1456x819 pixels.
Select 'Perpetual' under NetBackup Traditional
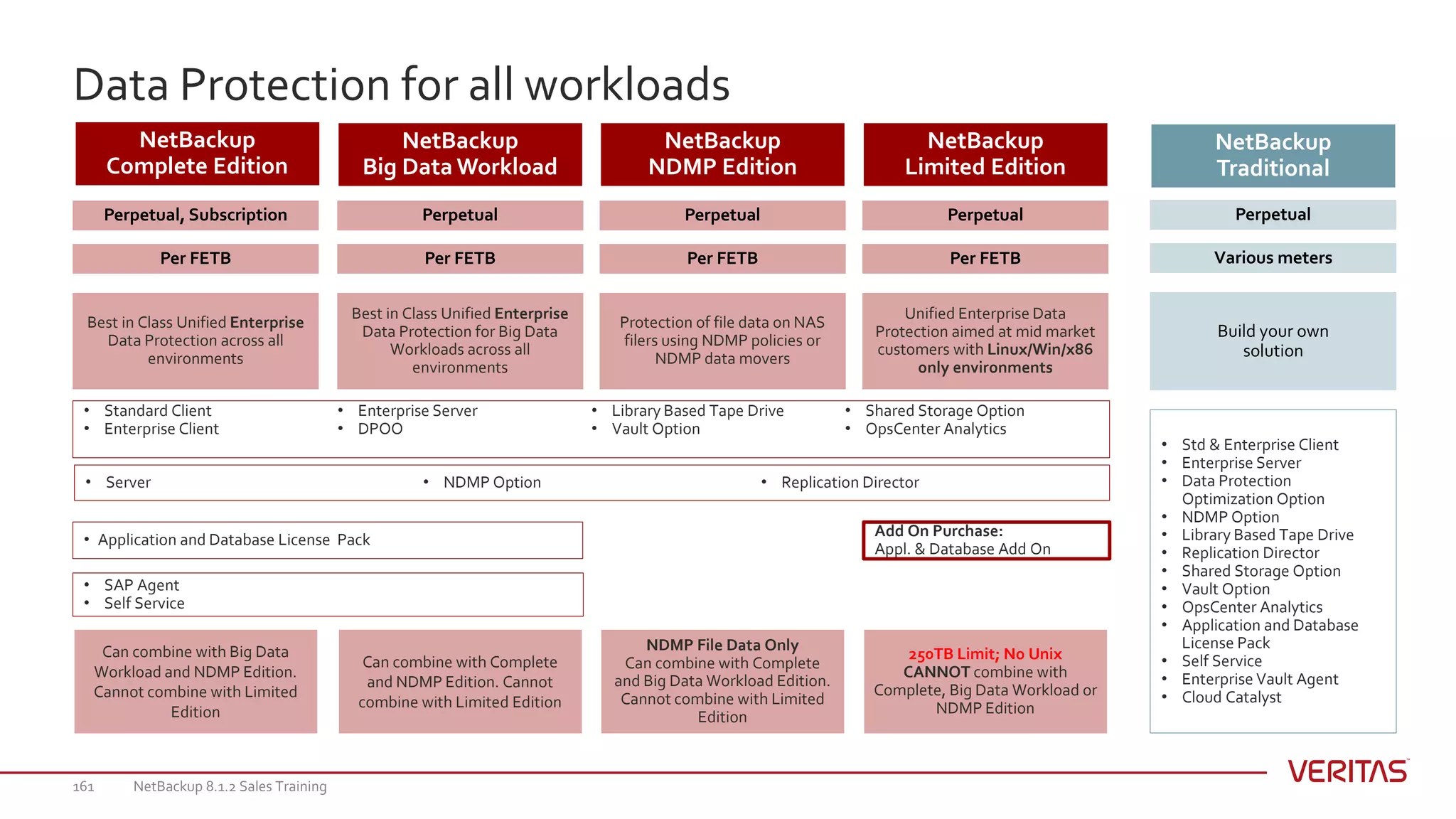click(1273, 215)
